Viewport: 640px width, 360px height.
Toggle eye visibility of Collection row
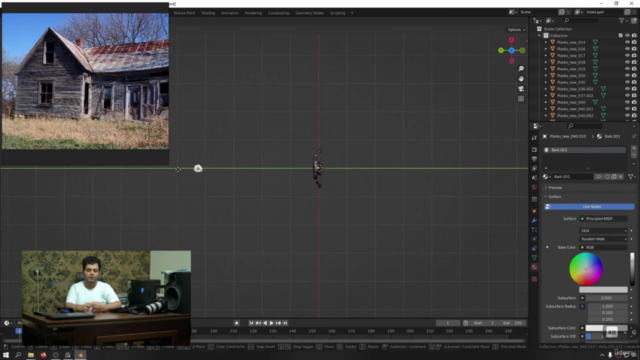[x=627, y=36]
